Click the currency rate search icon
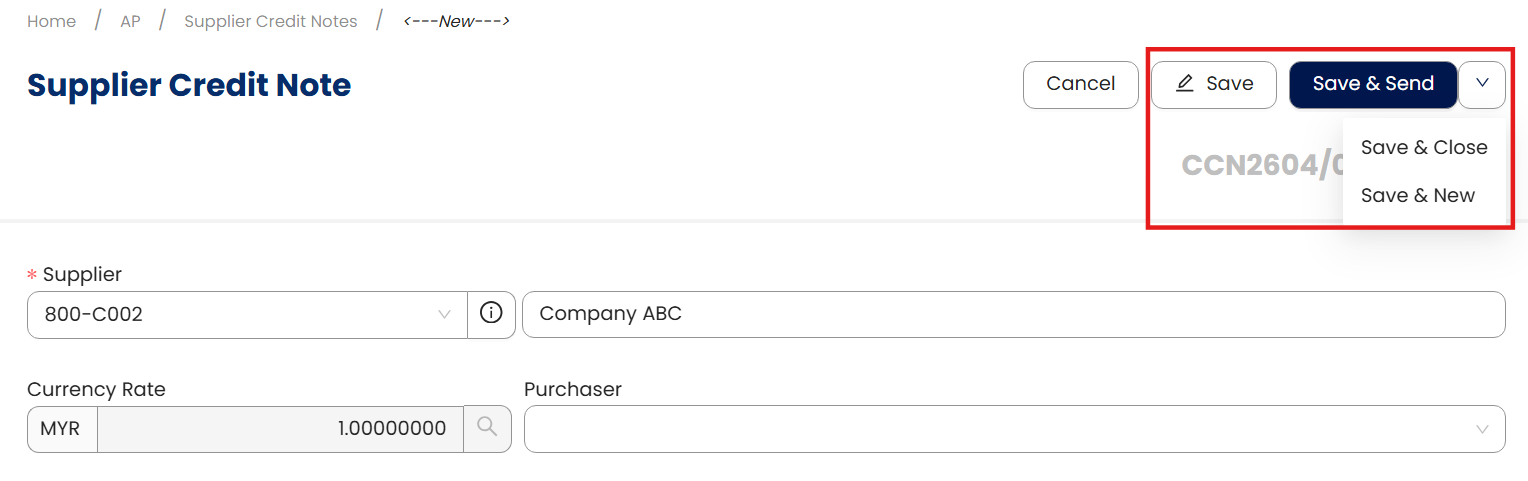The width and height of the screenshot is (1528, 481). point(487,428)
